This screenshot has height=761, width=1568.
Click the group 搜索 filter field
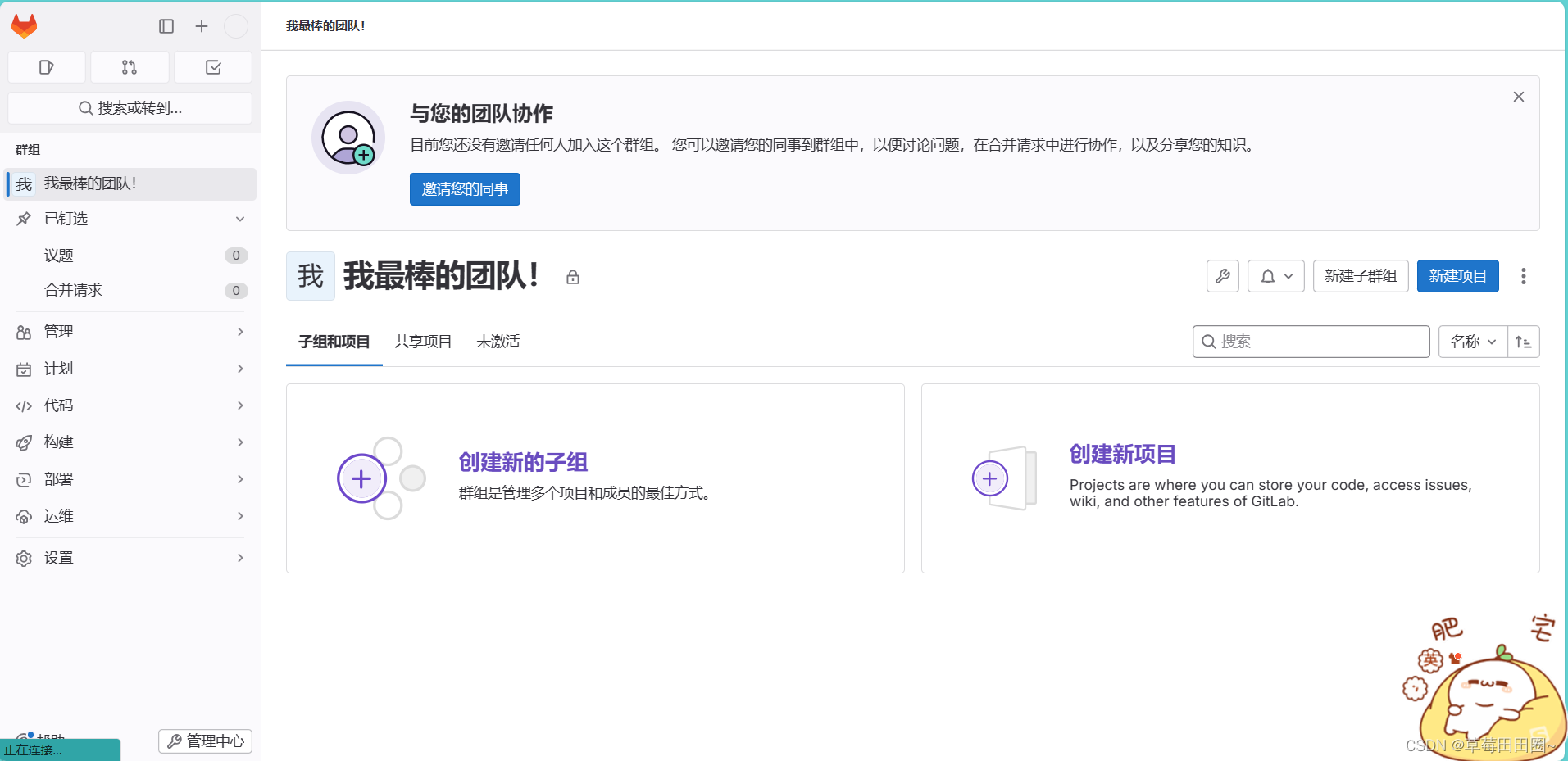(x=1311, y=342)
